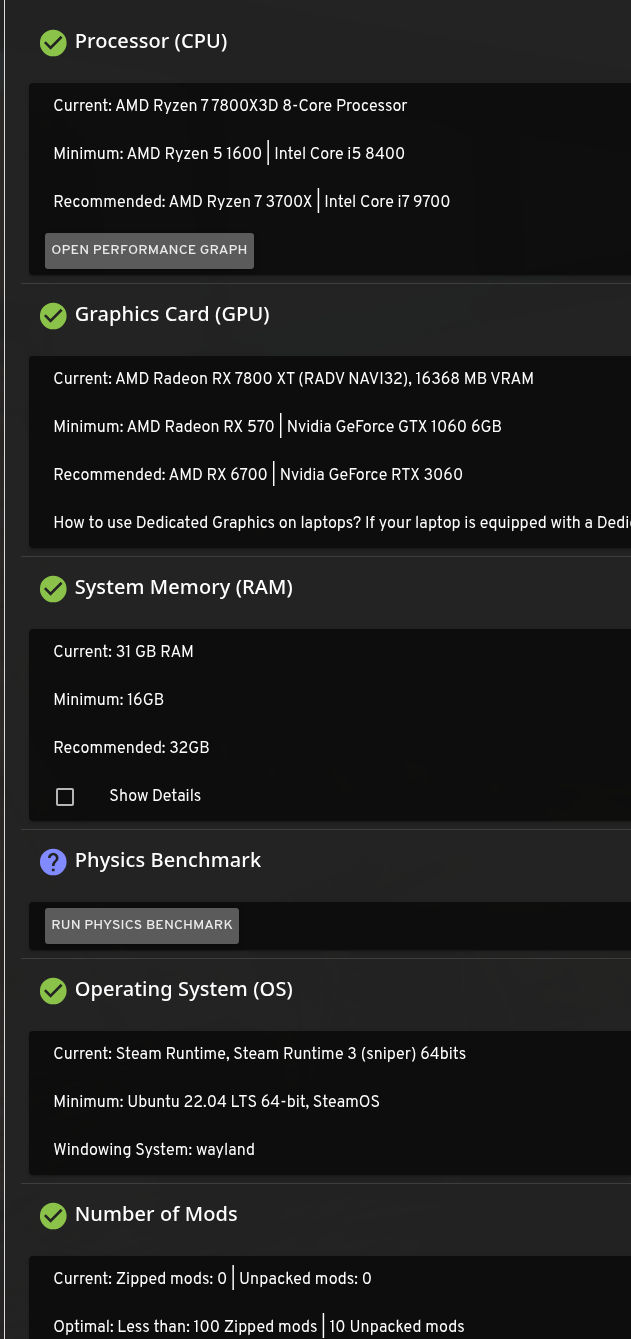Click the Operating System (OS) section title
The height and width of the screenshot is (1339, 631).
(x=183, y=990)
